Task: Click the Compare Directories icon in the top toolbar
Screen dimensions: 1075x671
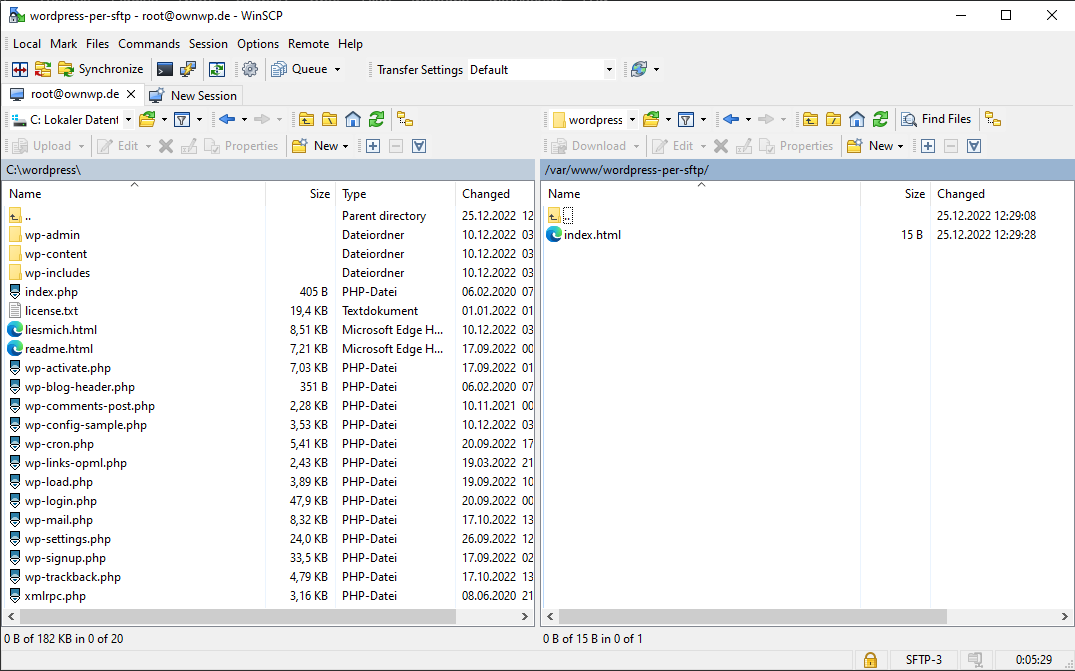Action: pyautogui.click(x=20, y=69)
